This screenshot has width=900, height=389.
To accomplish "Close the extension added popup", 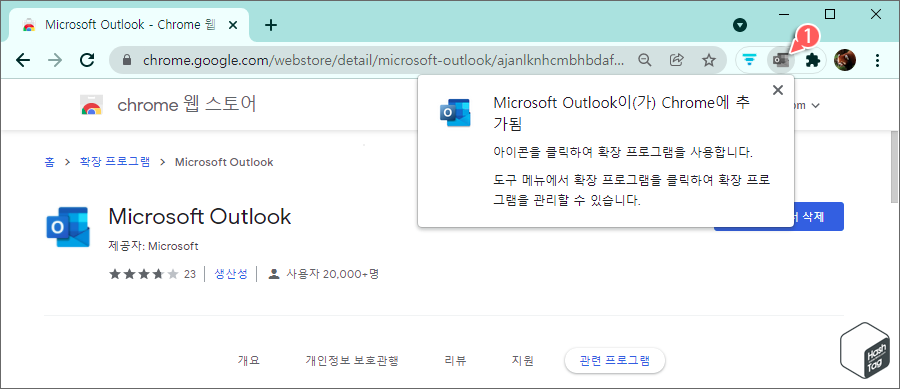I will pyautogui.click(x=778, y=90).
